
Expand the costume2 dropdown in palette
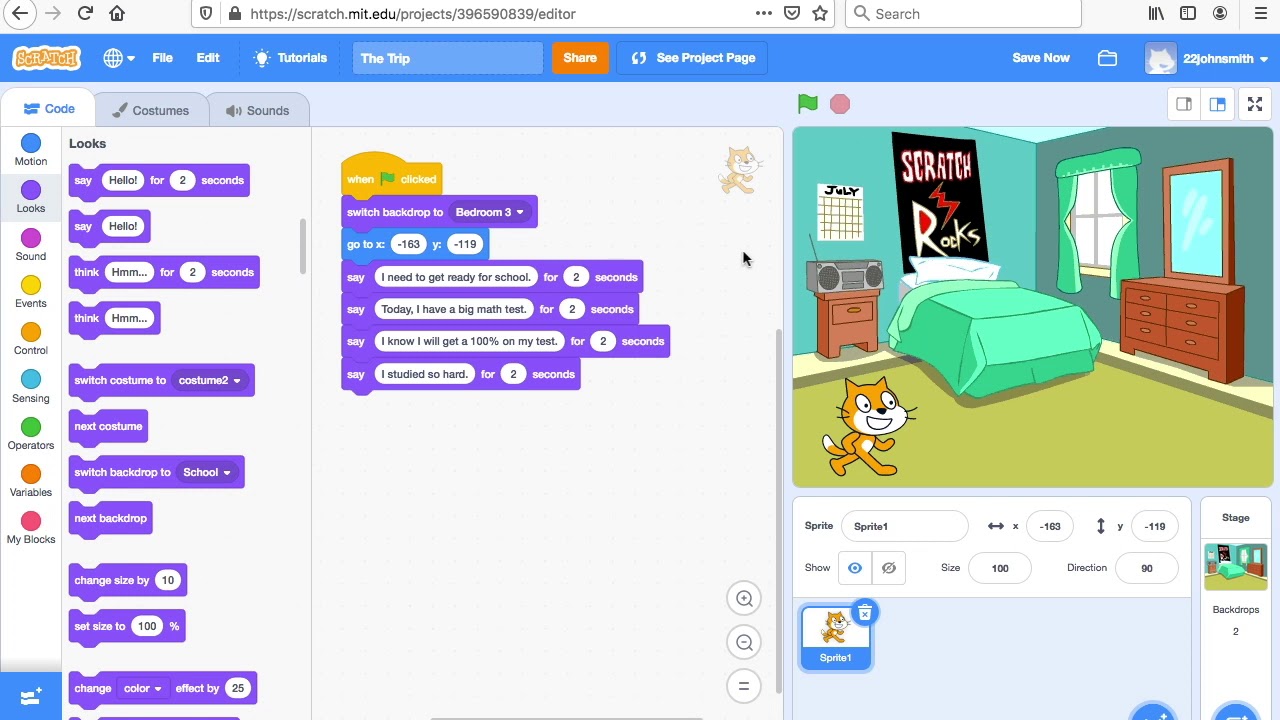point(210,380)
